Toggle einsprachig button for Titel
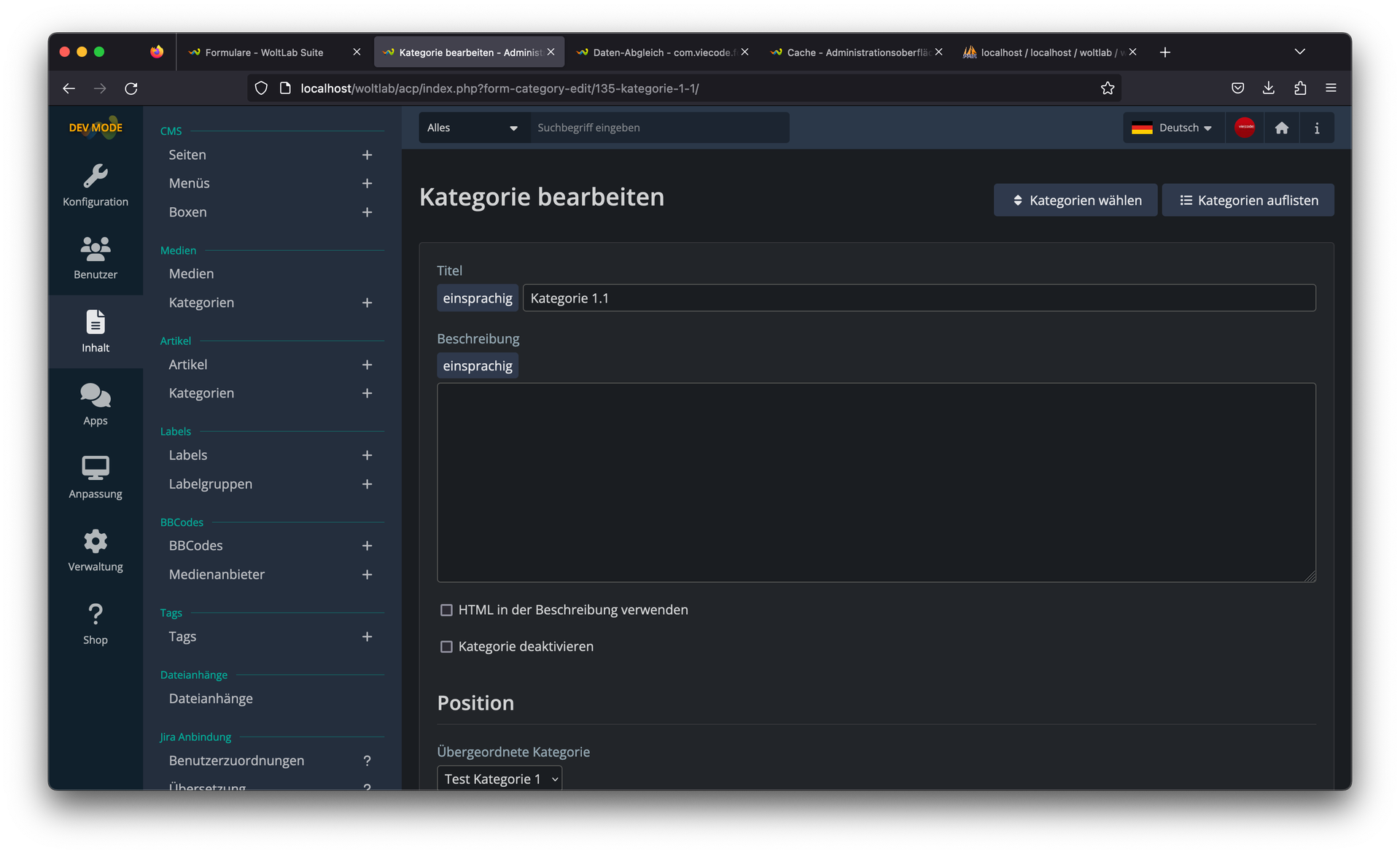 pos(478,298)
